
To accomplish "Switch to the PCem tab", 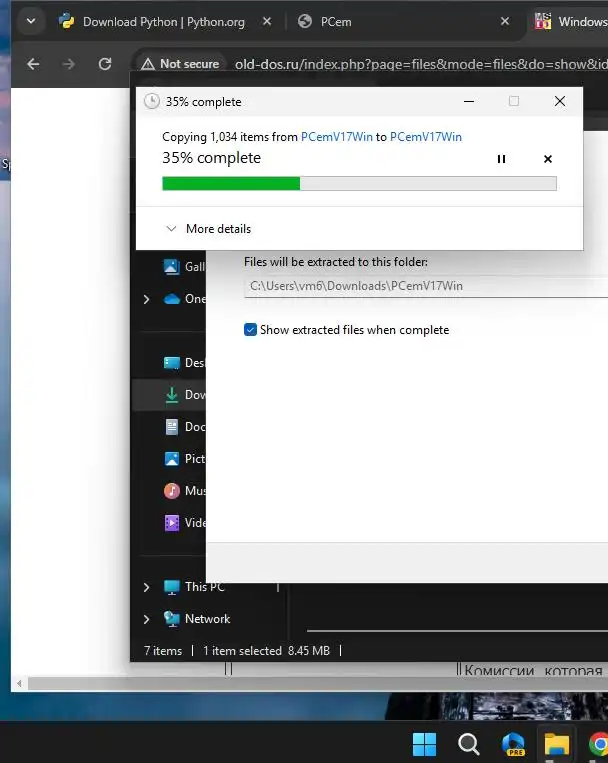I will coord(336,22).
